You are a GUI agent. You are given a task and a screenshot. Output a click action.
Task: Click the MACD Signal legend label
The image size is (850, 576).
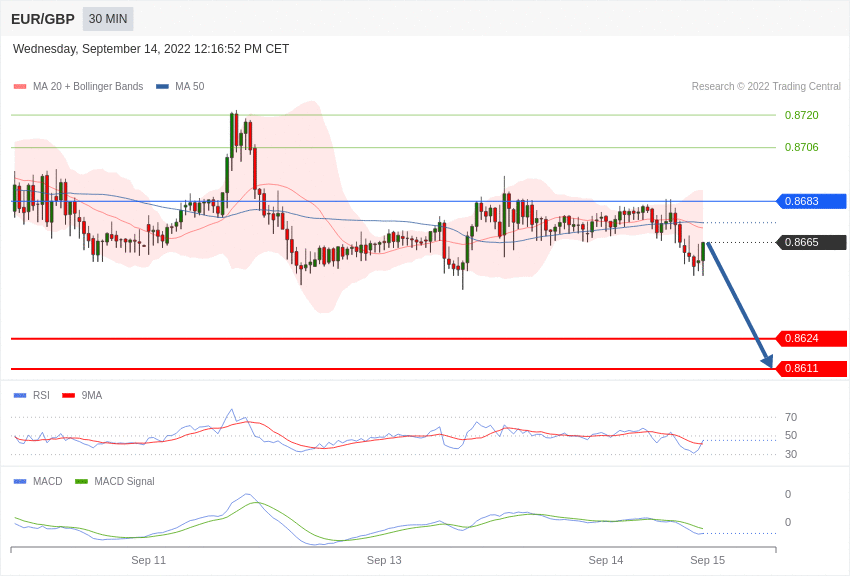124,481
